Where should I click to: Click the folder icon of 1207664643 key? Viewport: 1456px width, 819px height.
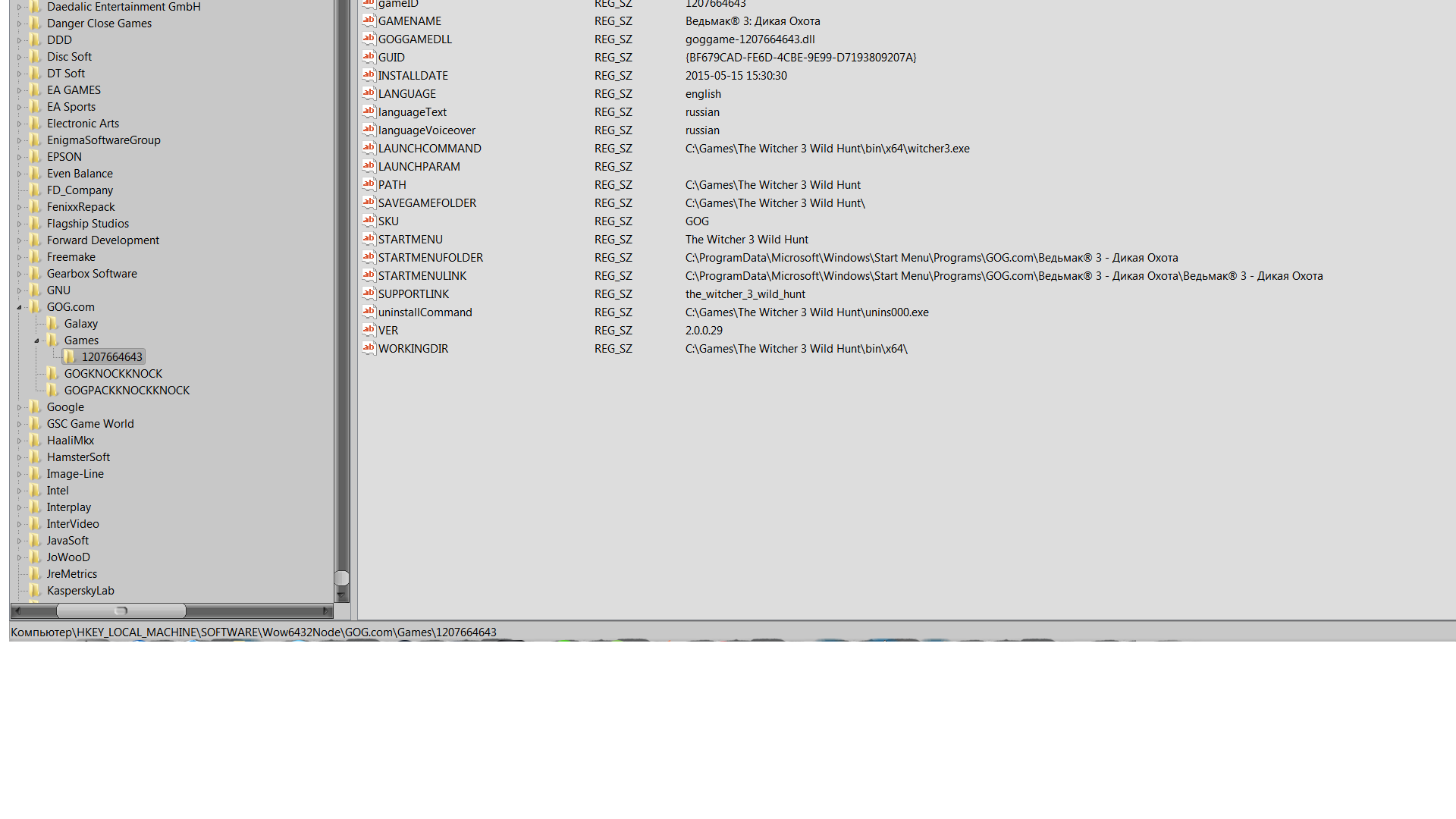pyautogui.click(x=70, y=356)
